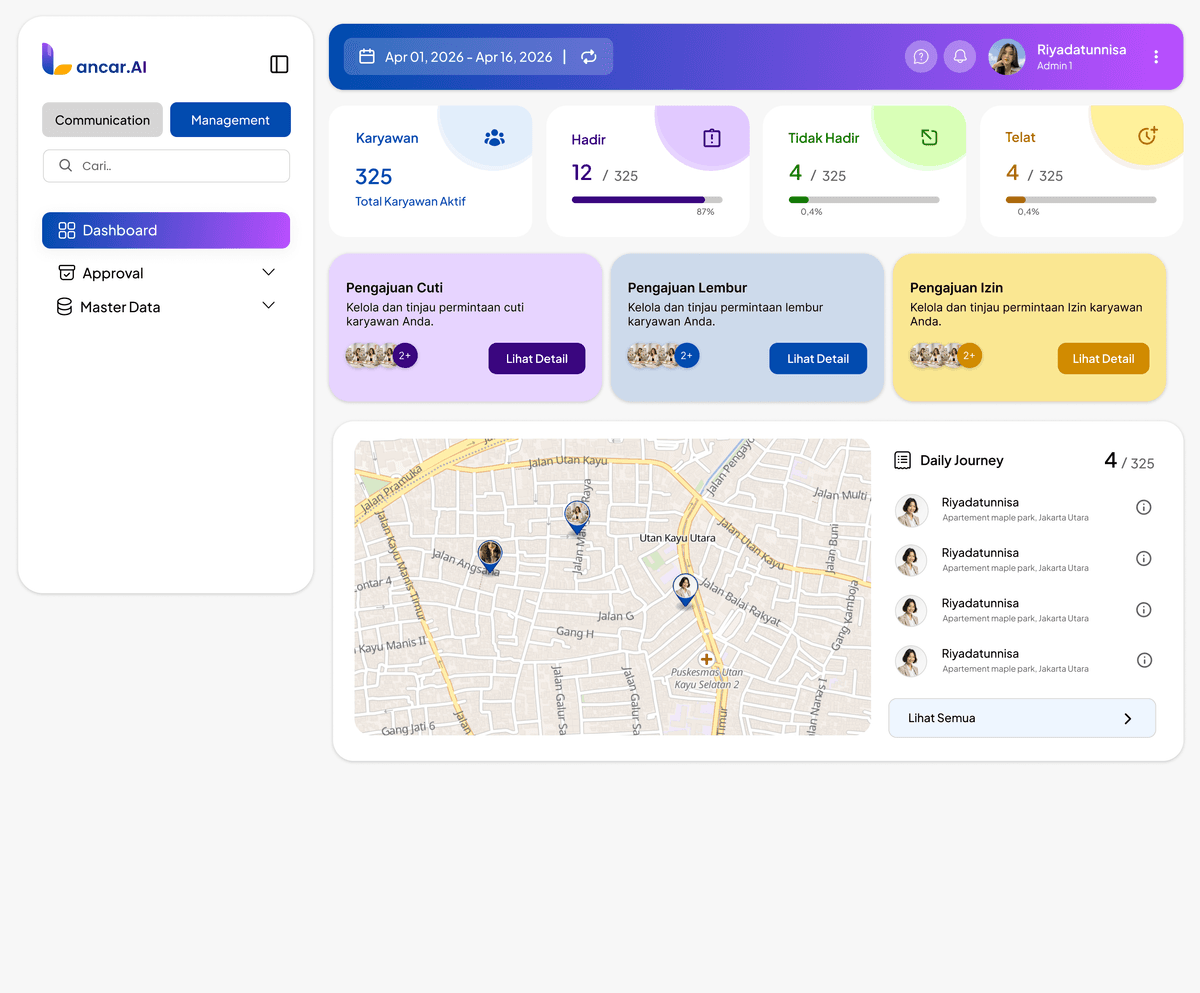Open the Master Data menu item
This screenshot has height=993, width=1200.
pos(166,307)
